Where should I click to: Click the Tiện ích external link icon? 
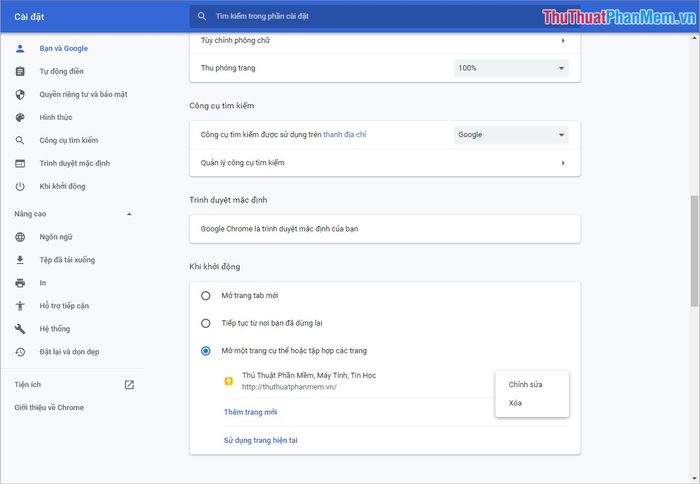129,385
